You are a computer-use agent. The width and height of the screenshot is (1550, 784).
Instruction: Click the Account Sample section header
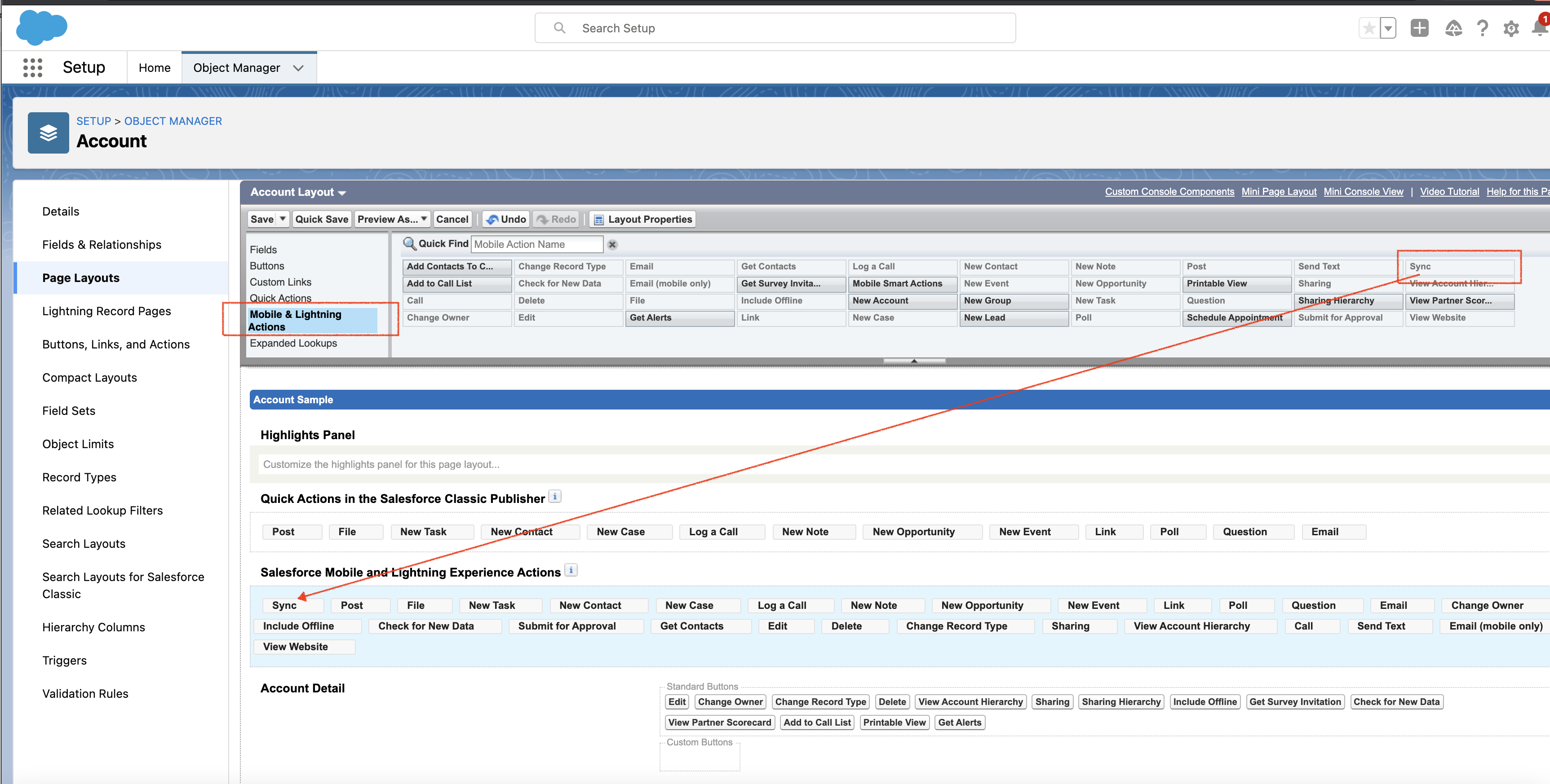pyautogui.click(x=899, y=399)
